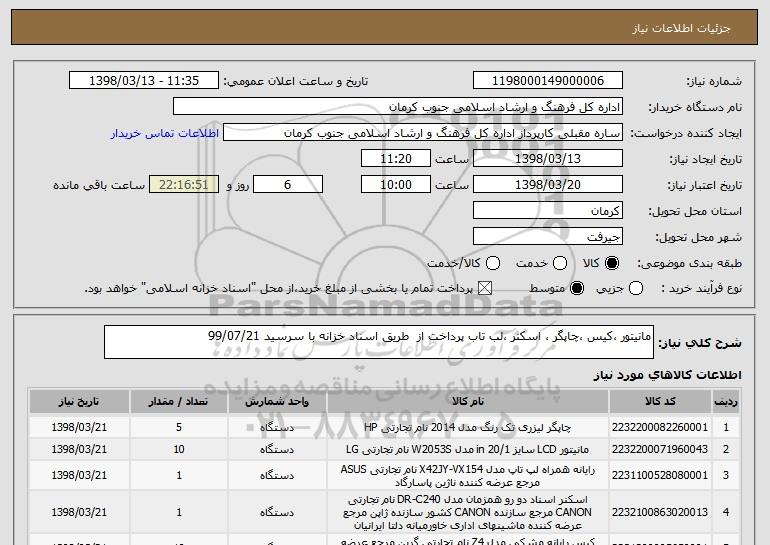Click need creation date field 1398/03/13
The width and height of the screenshot is (770, 545).
point(548,159)
